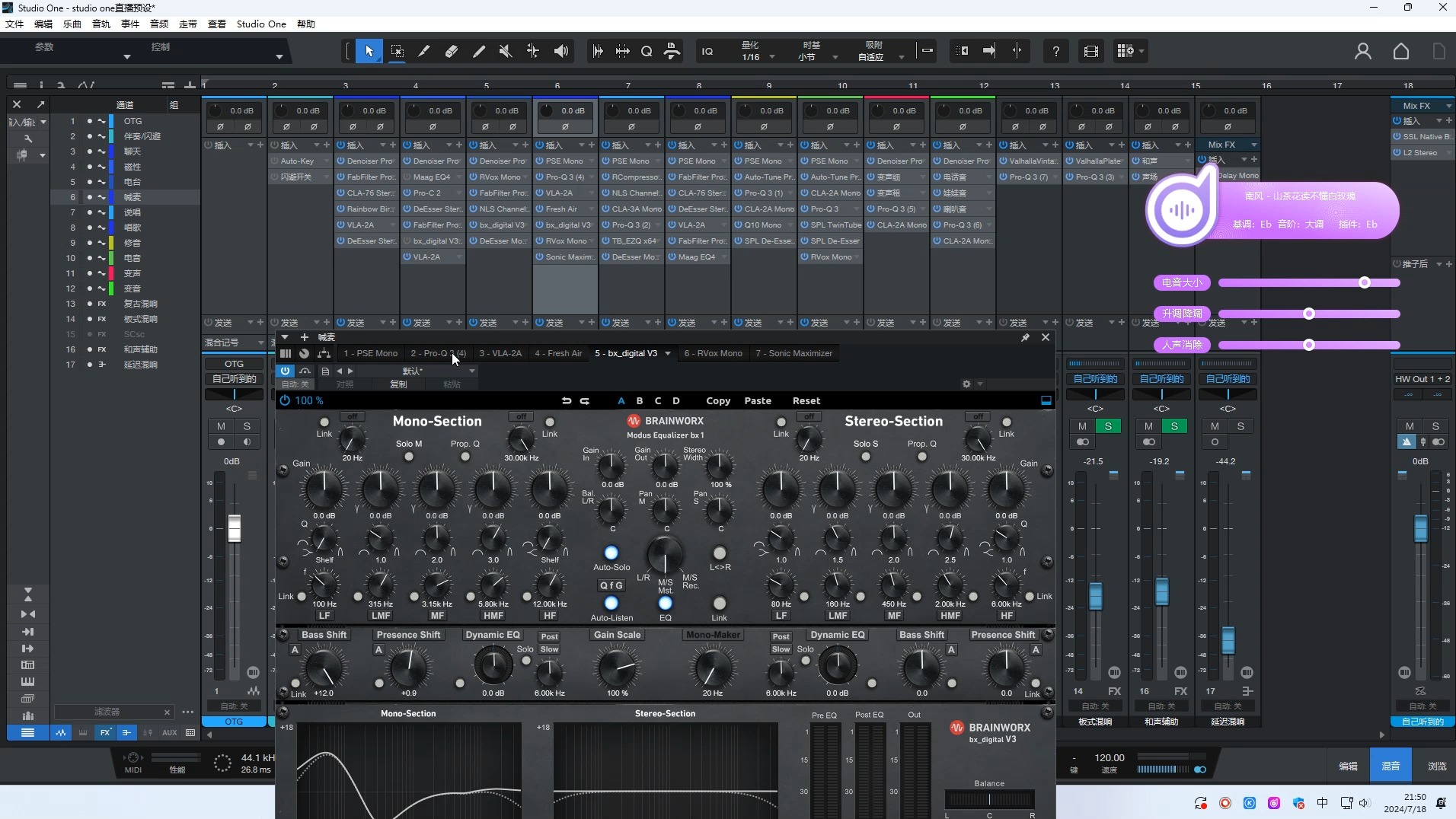Open the MIDI monitor icon in status bar
Viewport: 1456px width, 819px height.
click(133, 762)
